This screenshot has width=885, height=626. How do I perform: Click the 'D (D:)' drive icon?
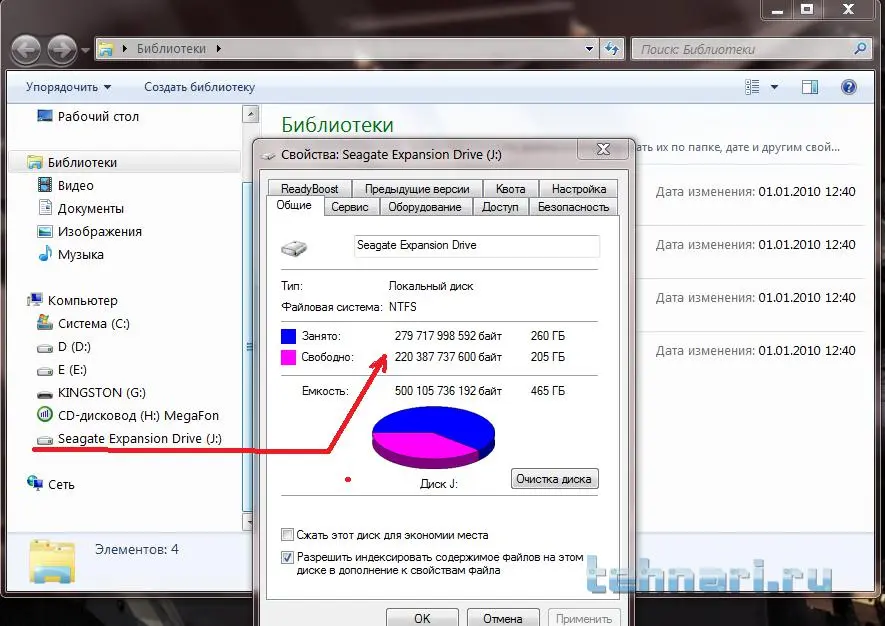[45, 348]
